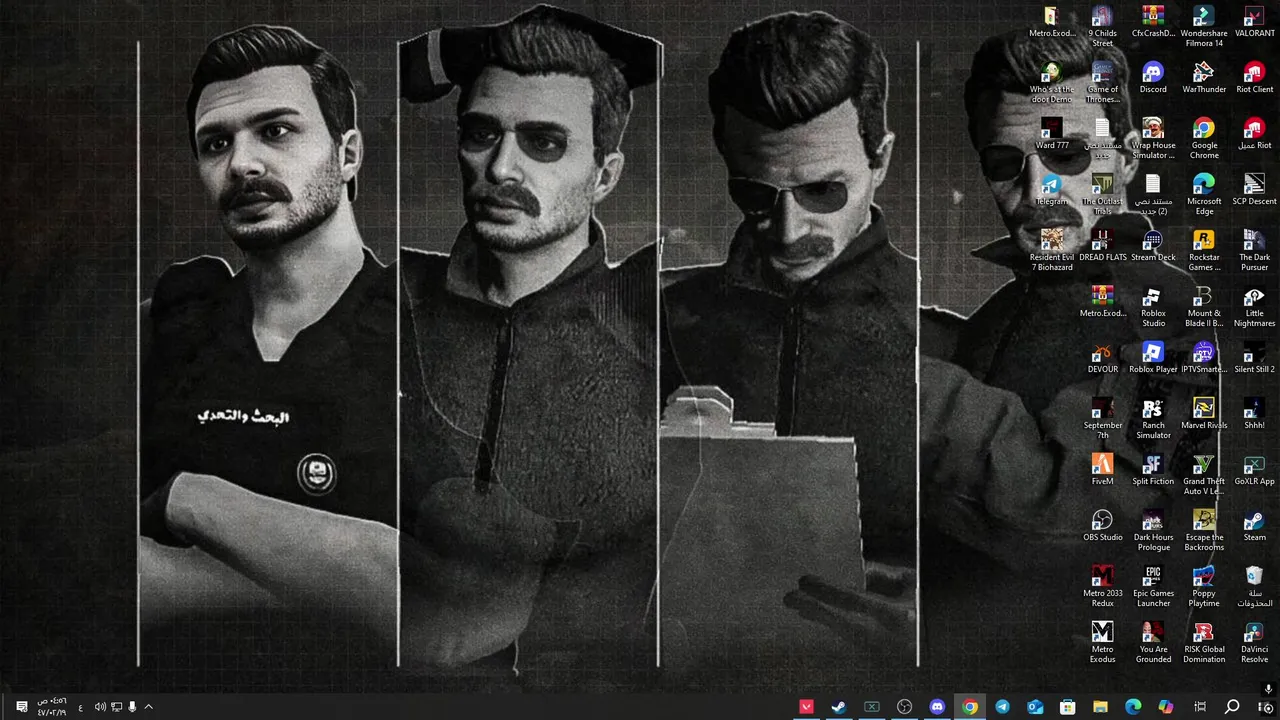Select the Marvel Rivals desktop icon
The image size is (1280, 720).
point(1203,415)
